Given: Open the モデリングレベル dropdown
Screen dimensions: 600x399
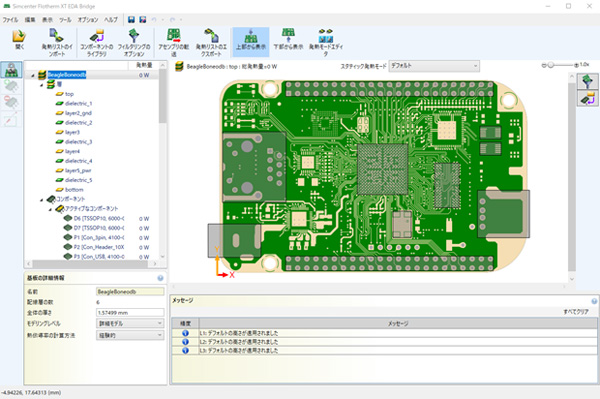Looking at the screenshot, I should point(130,324).
